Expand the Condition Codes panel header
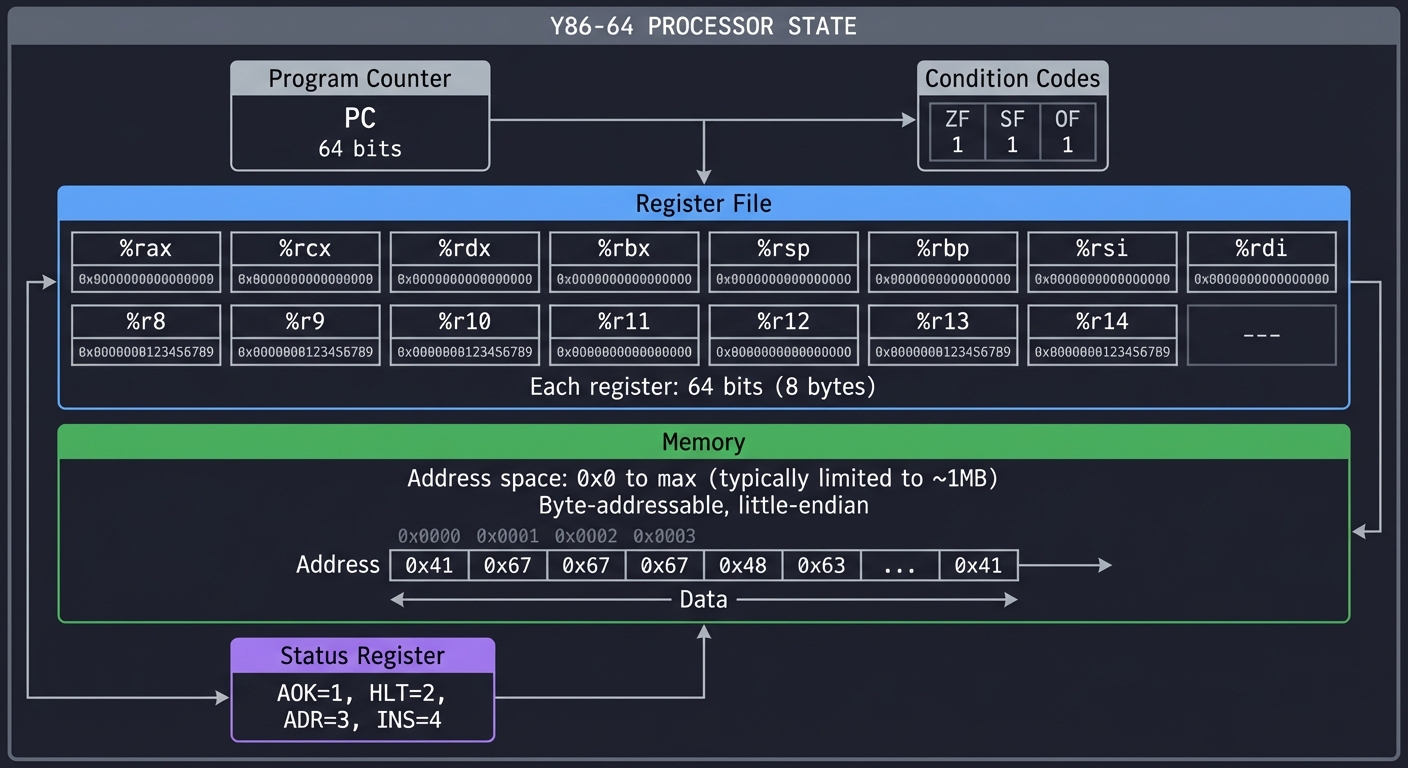The height and width of the screenshot is (768, 1408). tap(1012, 78)
